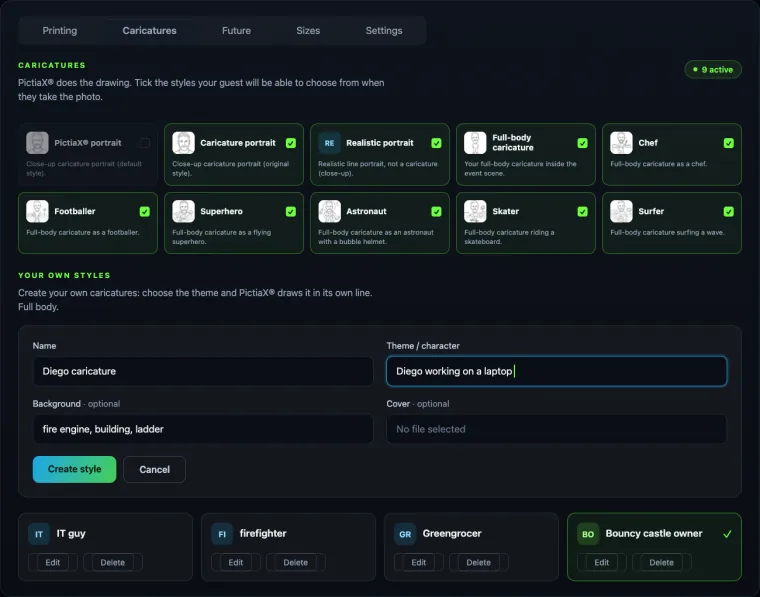Enable the PictiaX portrait checkbox
Viewport: 760px width, 597px height.
click(144, 143)
